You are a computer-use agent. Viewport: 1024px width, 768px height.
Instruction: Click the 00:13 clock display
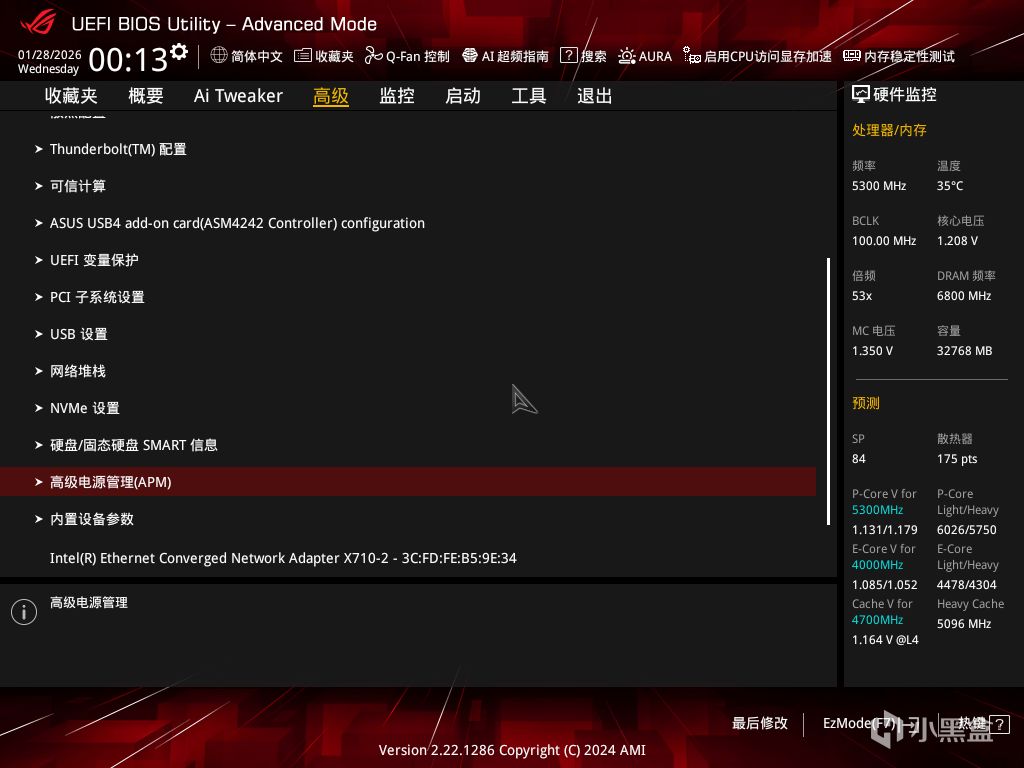tap(128, 60)
